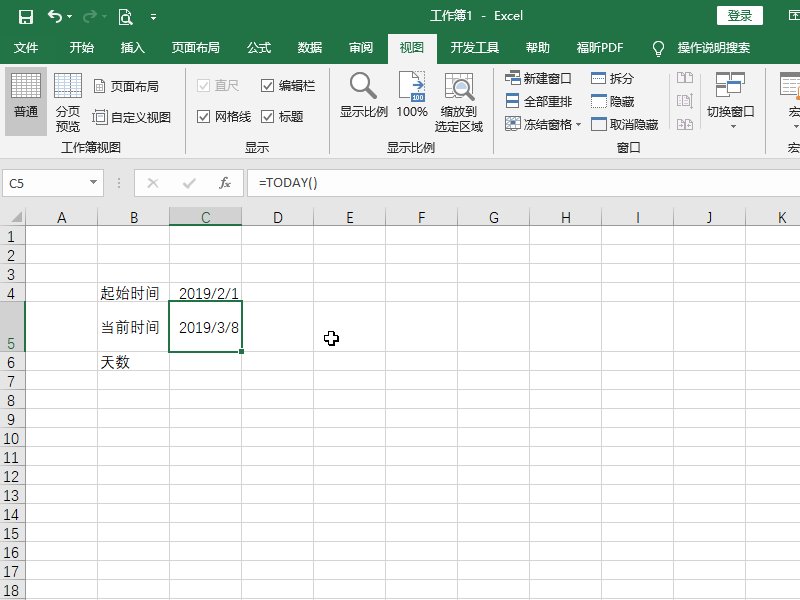Open the Name Box dropdown arrow
The width and height of the screenshot is (800, 600).
pyautogui.click(x=92, y=184)
